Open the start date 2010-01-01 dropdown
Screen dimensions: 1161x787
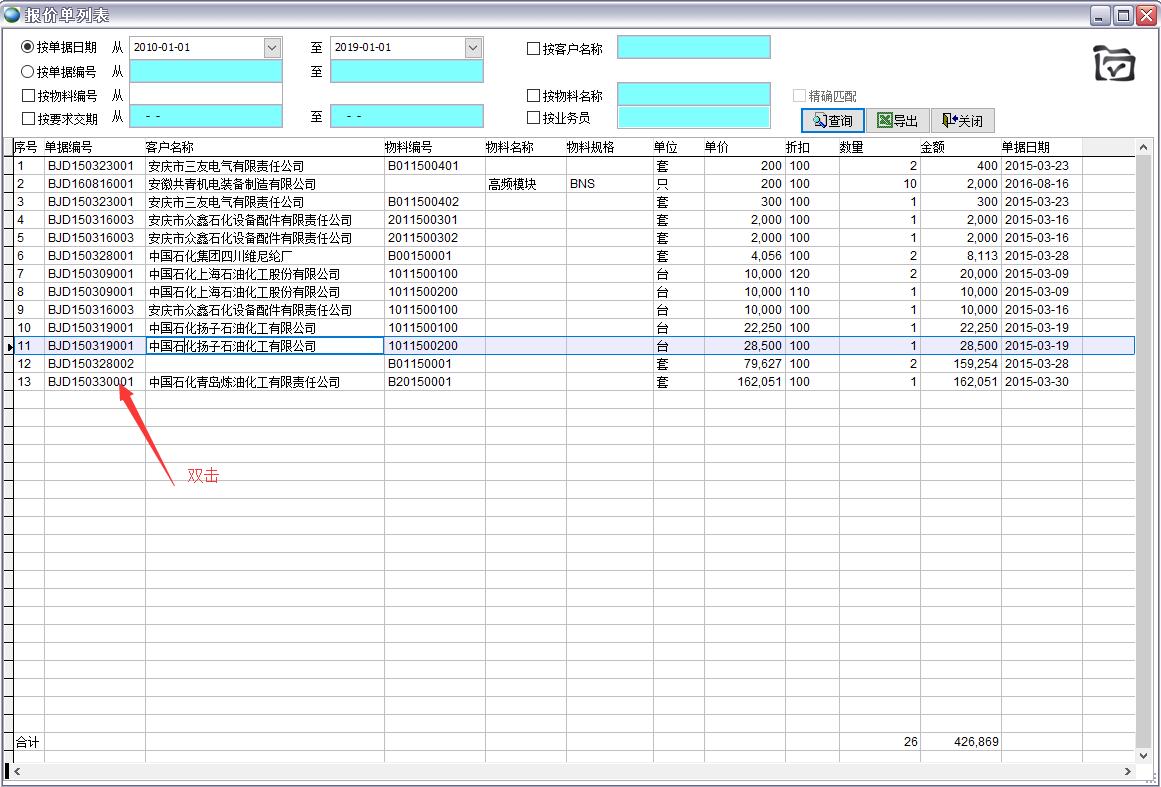coord(272,48)
